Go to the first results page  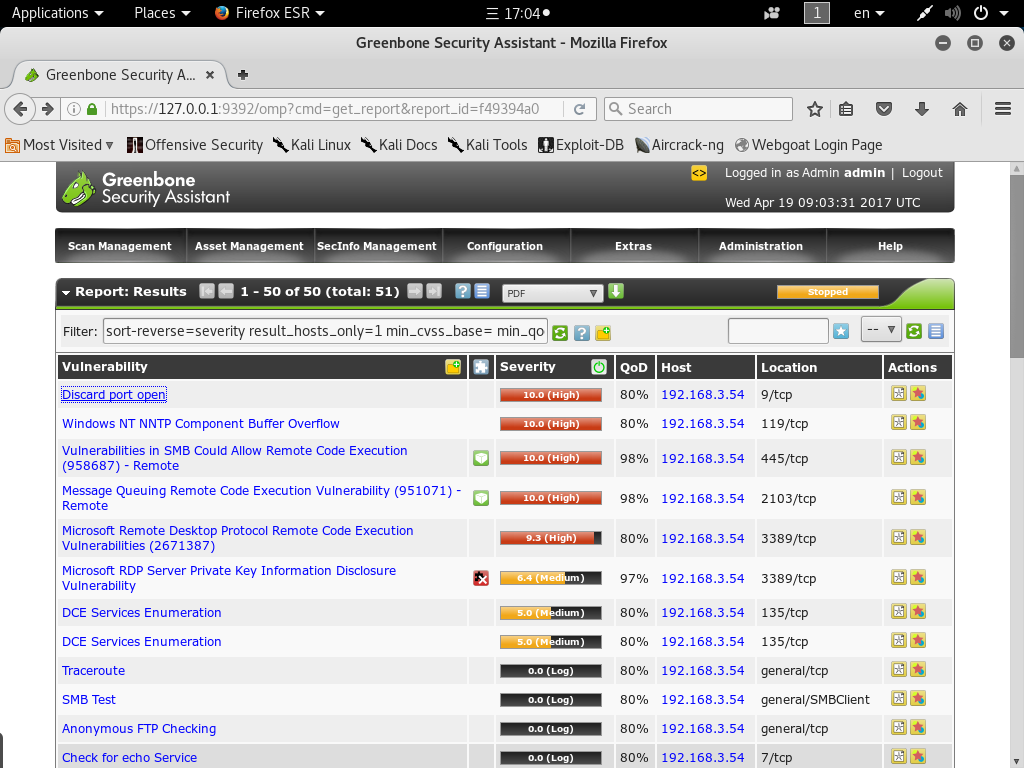[206, 291]
